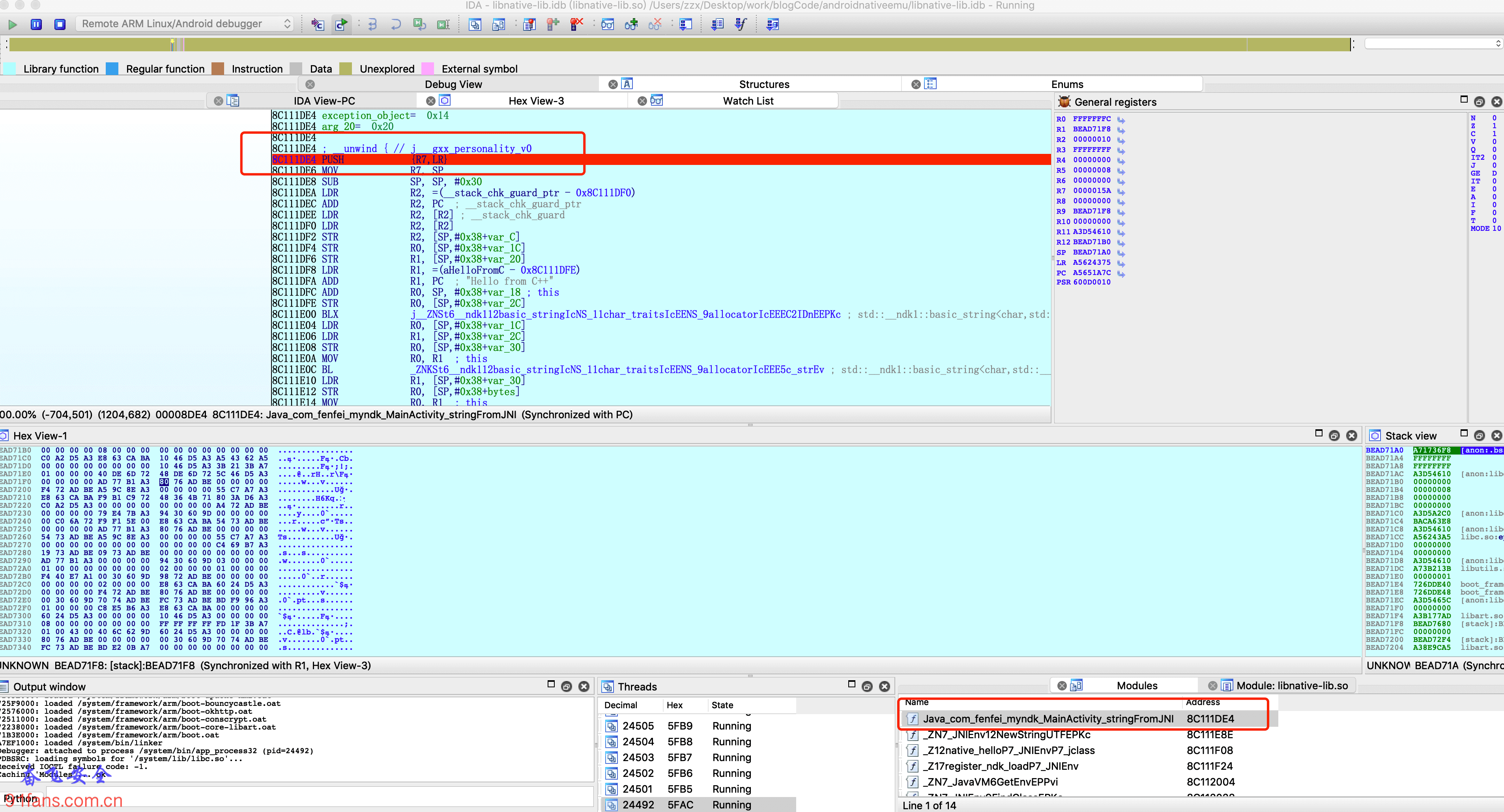
Task: Close the Structures tab
Action: (612, 85)
